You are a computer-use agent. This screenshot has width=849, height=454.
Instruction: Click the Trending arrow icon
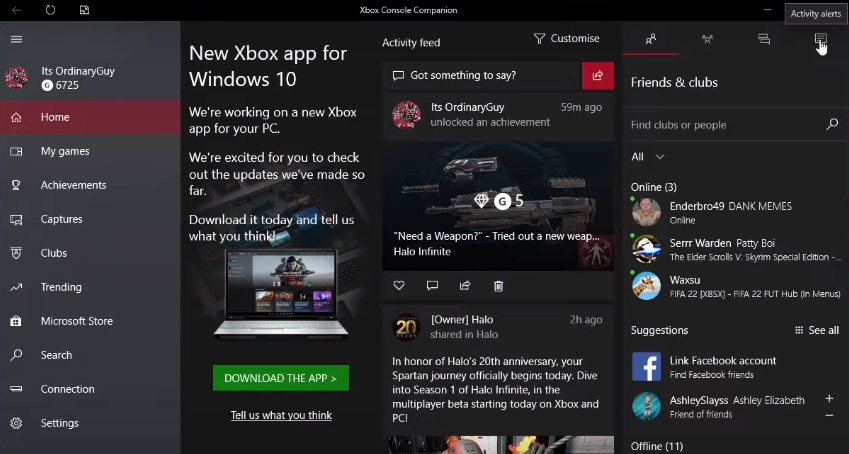click(16, 287)
